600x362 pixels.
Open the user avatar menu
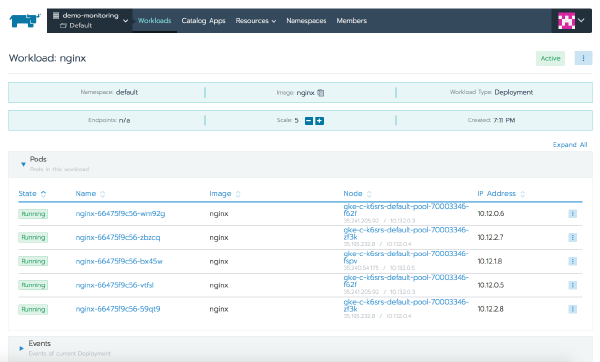(571, 21)
